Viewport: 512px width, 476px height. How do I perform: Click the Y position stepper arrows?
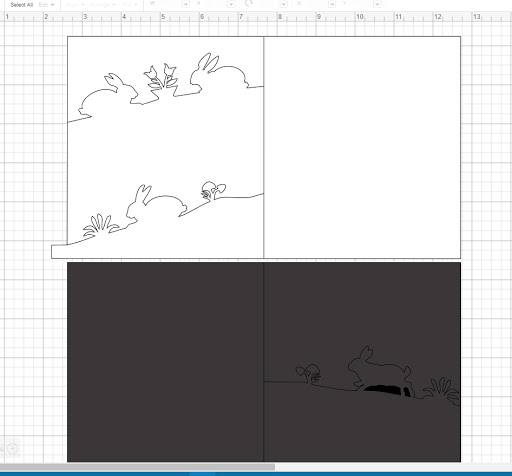tap(377, 4)
